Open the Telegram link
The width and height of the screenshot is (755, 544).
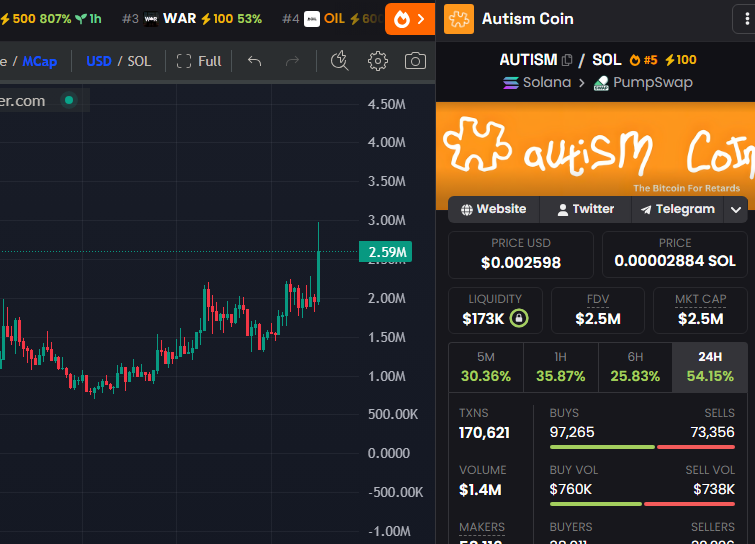[677, 209]
